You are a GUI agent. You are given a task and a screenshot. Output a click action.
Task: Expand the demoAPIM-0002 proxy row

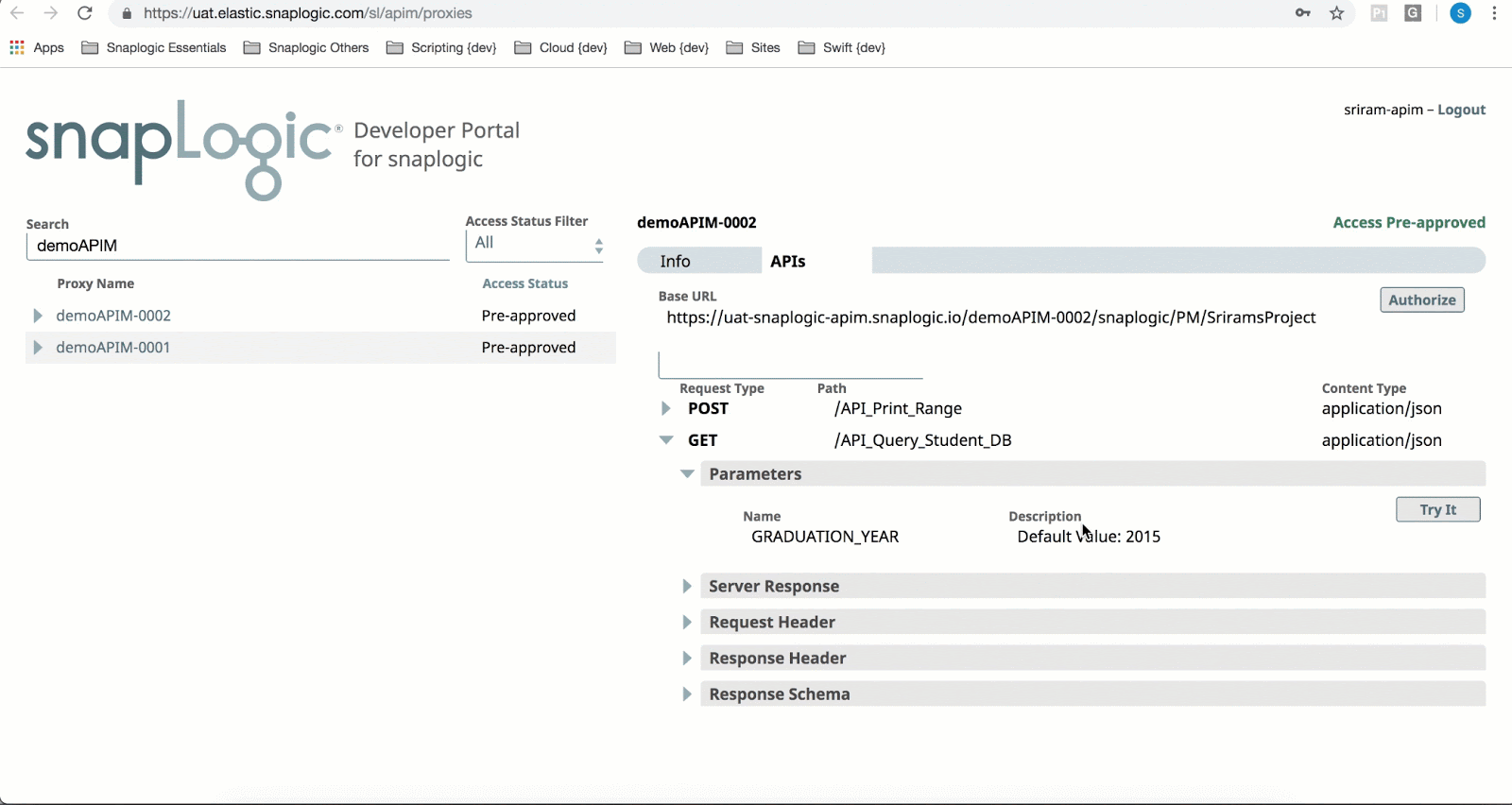(38, 316)
